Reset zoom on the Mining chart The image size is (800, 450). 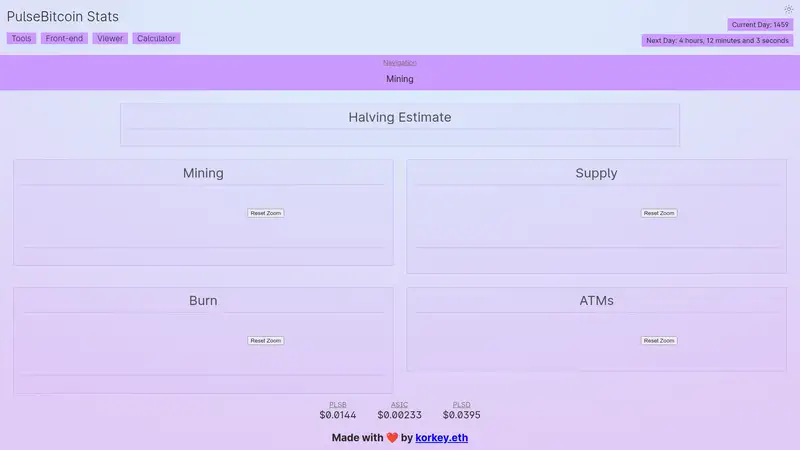(266, 213)
